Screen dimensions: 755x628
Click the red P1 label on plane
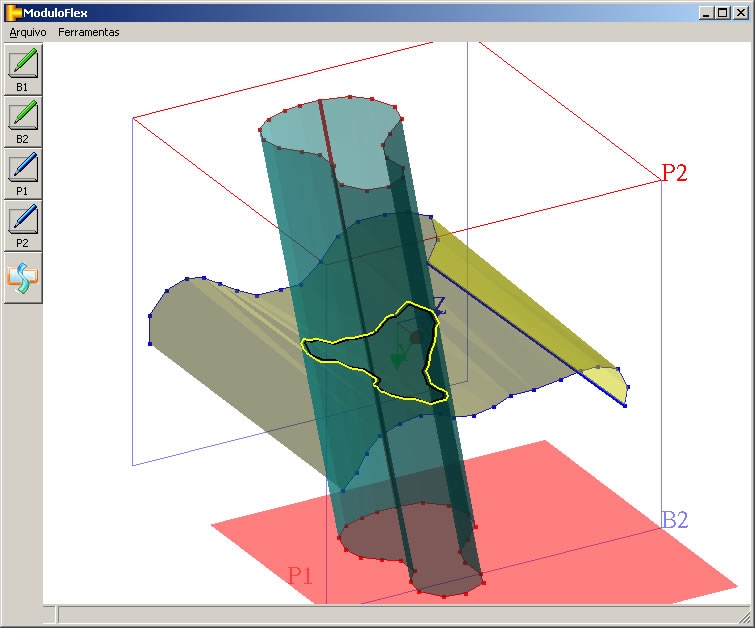[x=300, y=576]
